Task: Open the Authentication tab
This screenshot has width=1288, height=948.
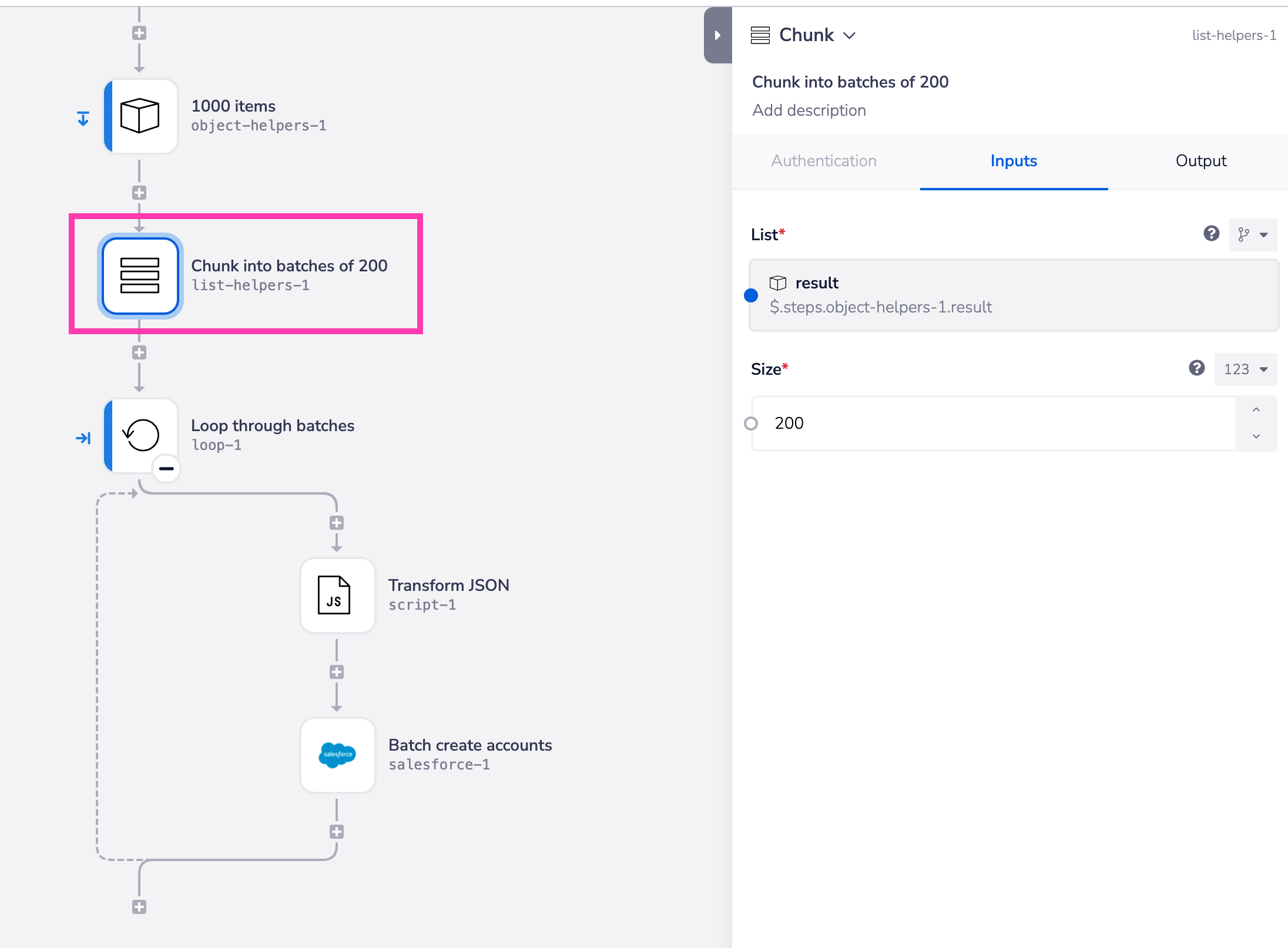Action: (x=823, y=161)
